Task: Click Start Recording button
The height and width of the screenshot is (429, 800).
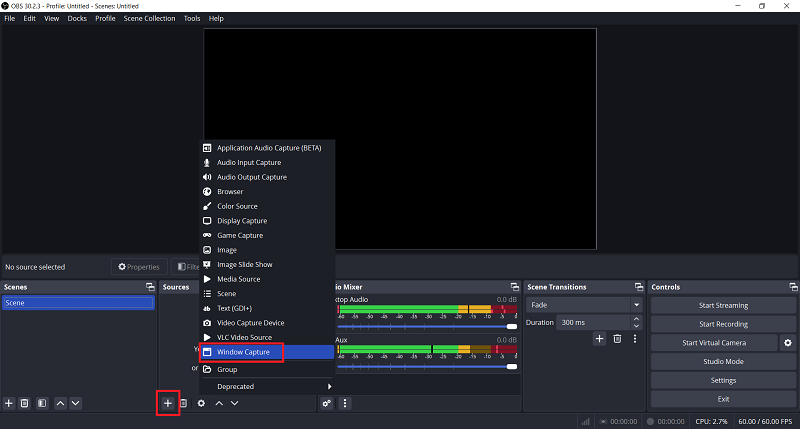Action: (x=723, y=324)
